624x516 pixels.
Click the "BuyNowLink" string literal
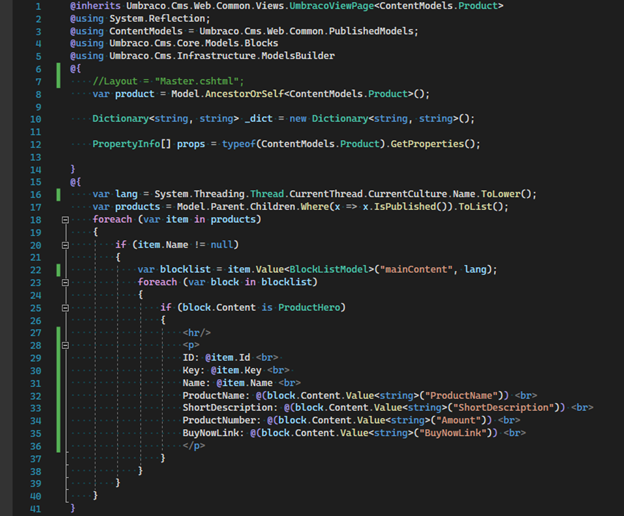[453, 433]
